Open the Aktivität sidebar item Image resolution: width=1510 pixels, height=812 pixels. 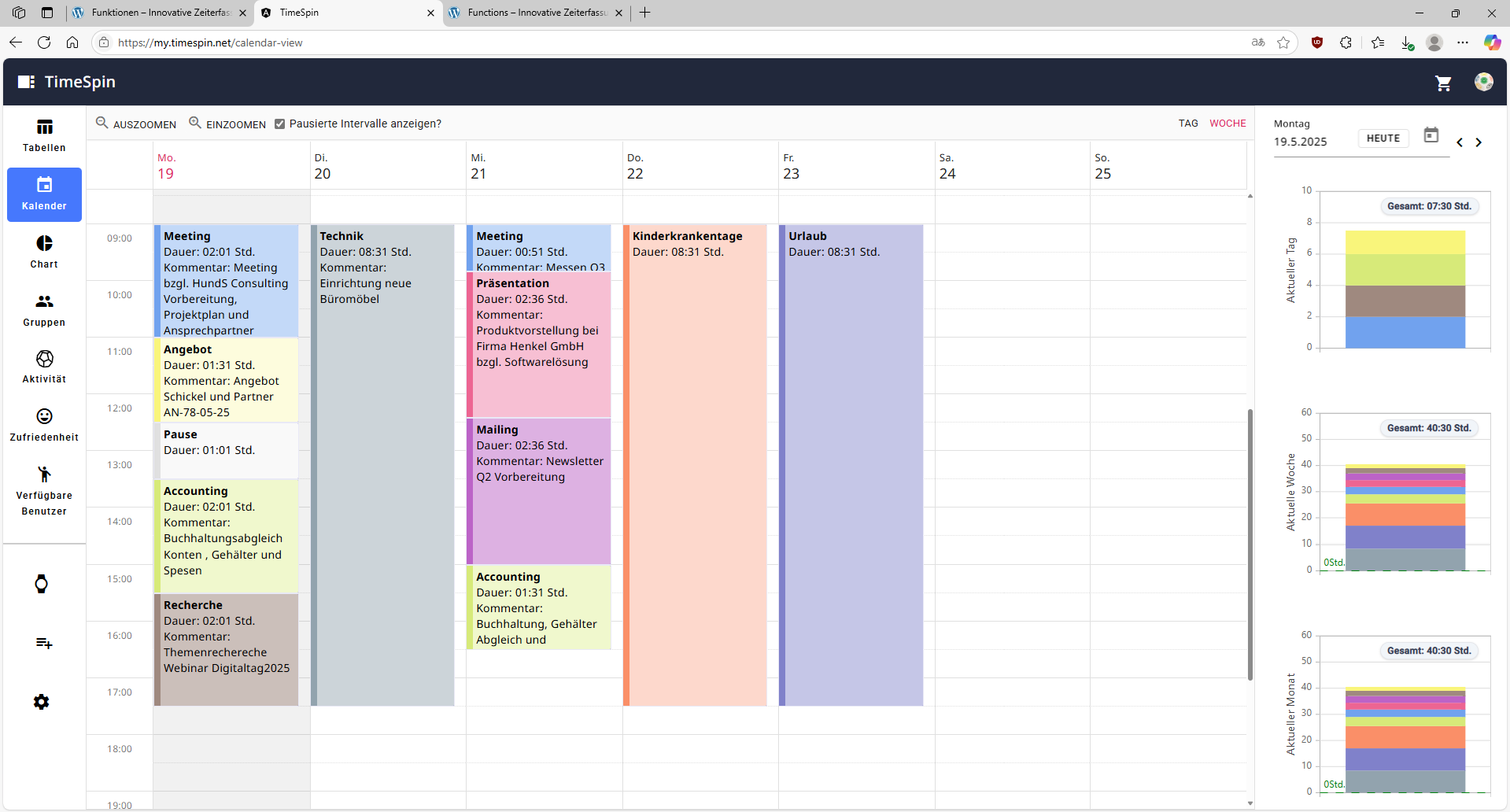point(44,367)
